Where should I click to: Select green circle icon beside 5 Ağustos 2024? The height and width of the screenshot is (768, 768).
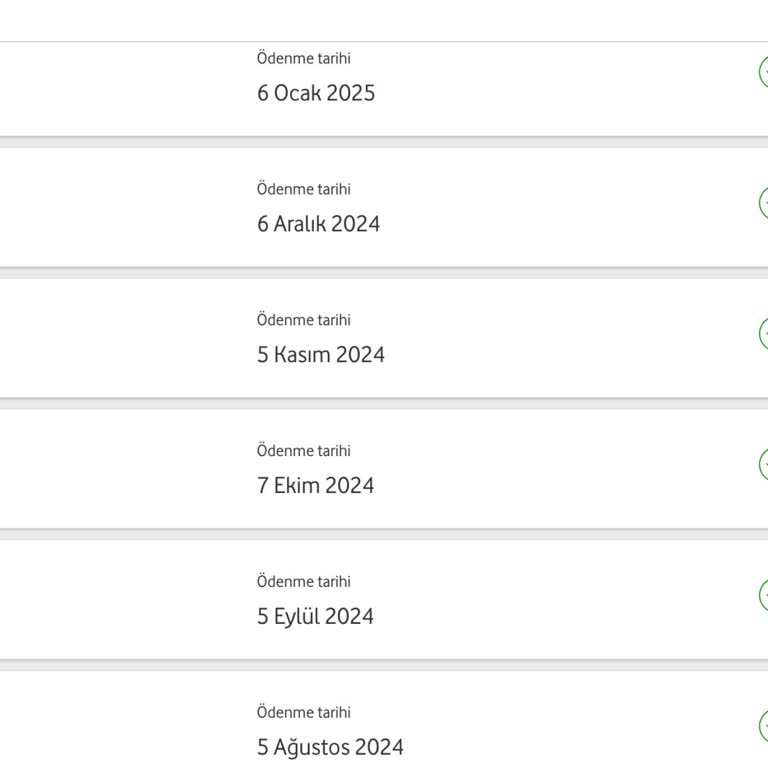(x=764, y=727)
